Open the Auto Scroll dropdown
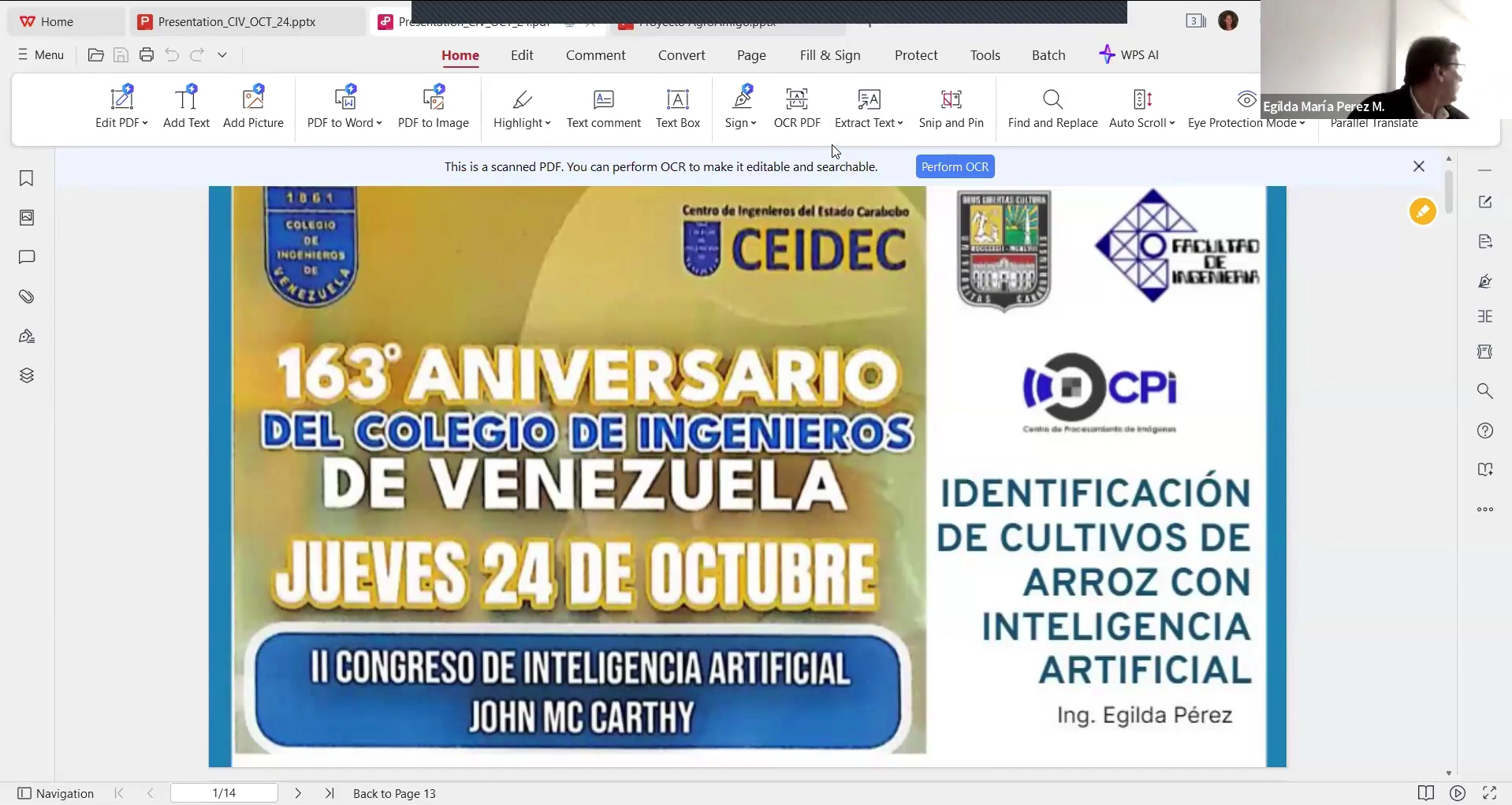 [1172, 123]
